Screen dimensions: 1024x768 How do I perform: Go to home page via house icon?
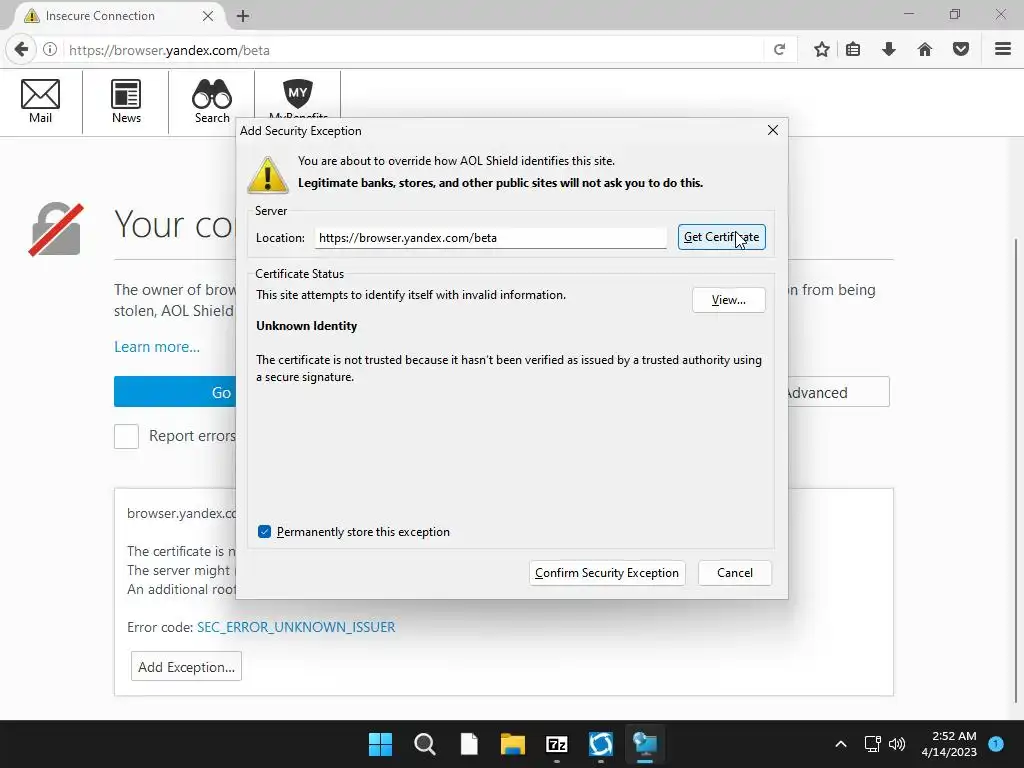925,50
